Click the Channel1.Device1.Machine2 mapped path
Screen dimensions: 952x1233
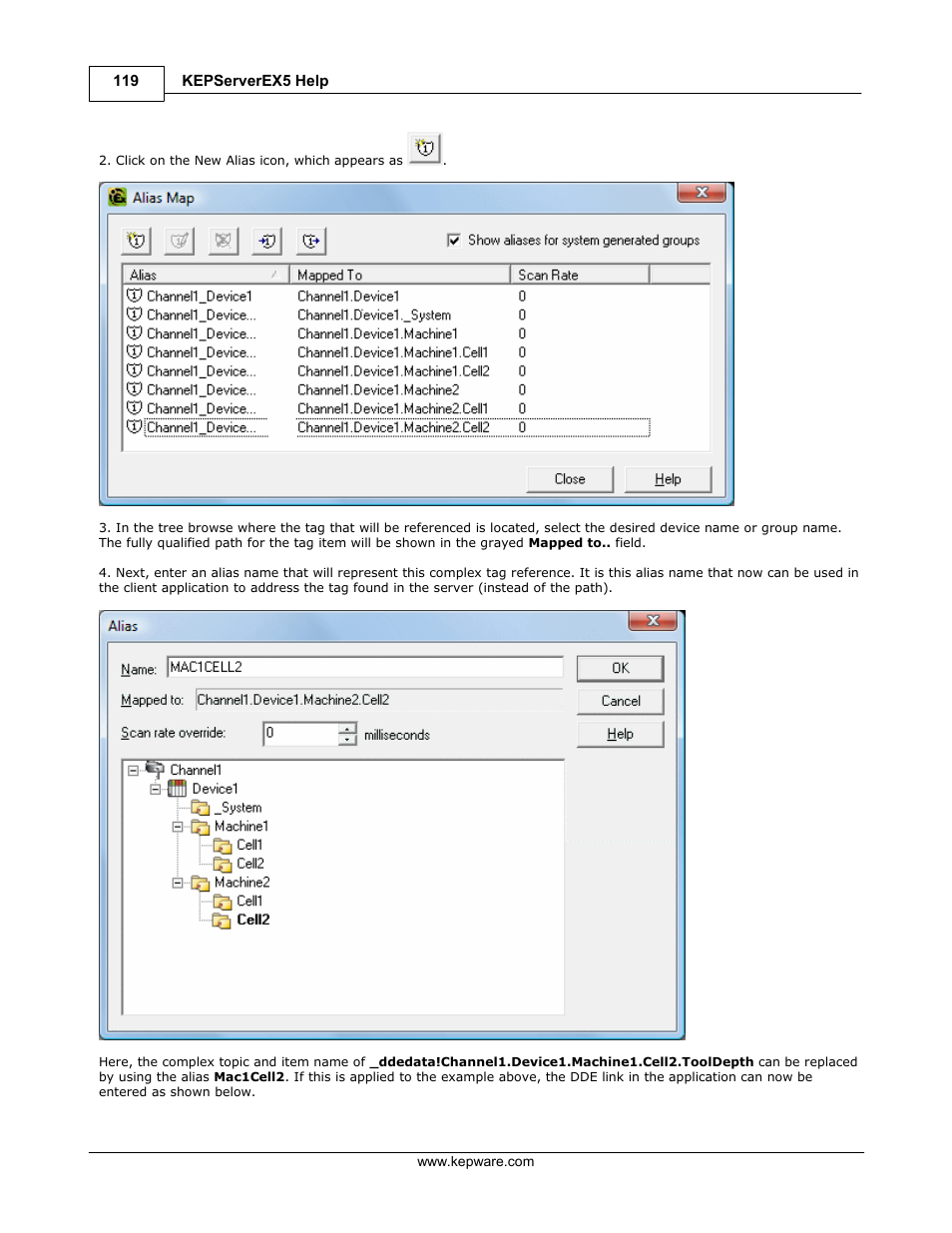[378, 390]
